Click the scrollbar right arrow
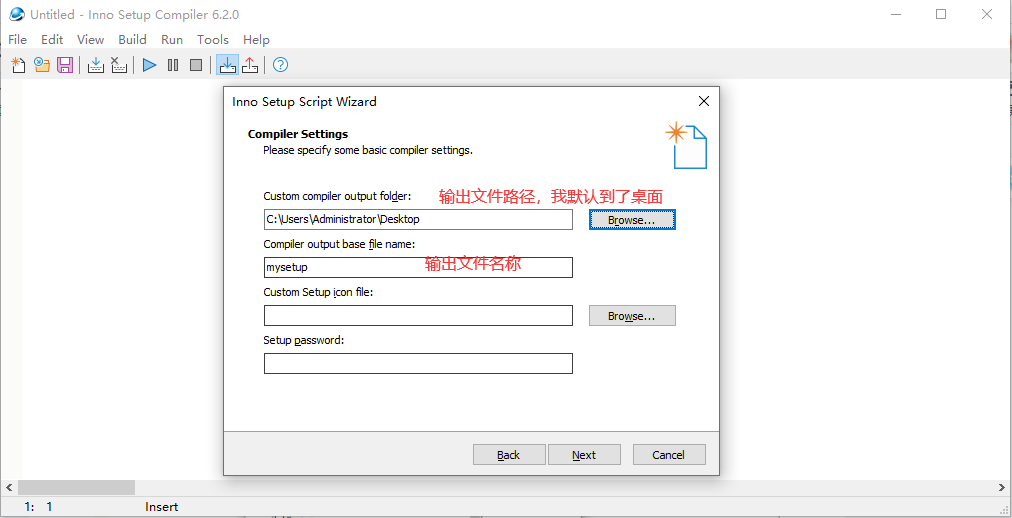 click(x=1002, y=487)
